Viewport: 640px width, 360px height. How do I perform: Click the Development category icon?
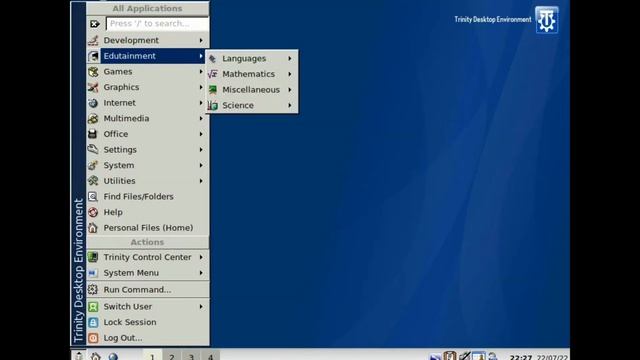coord(93,40)
